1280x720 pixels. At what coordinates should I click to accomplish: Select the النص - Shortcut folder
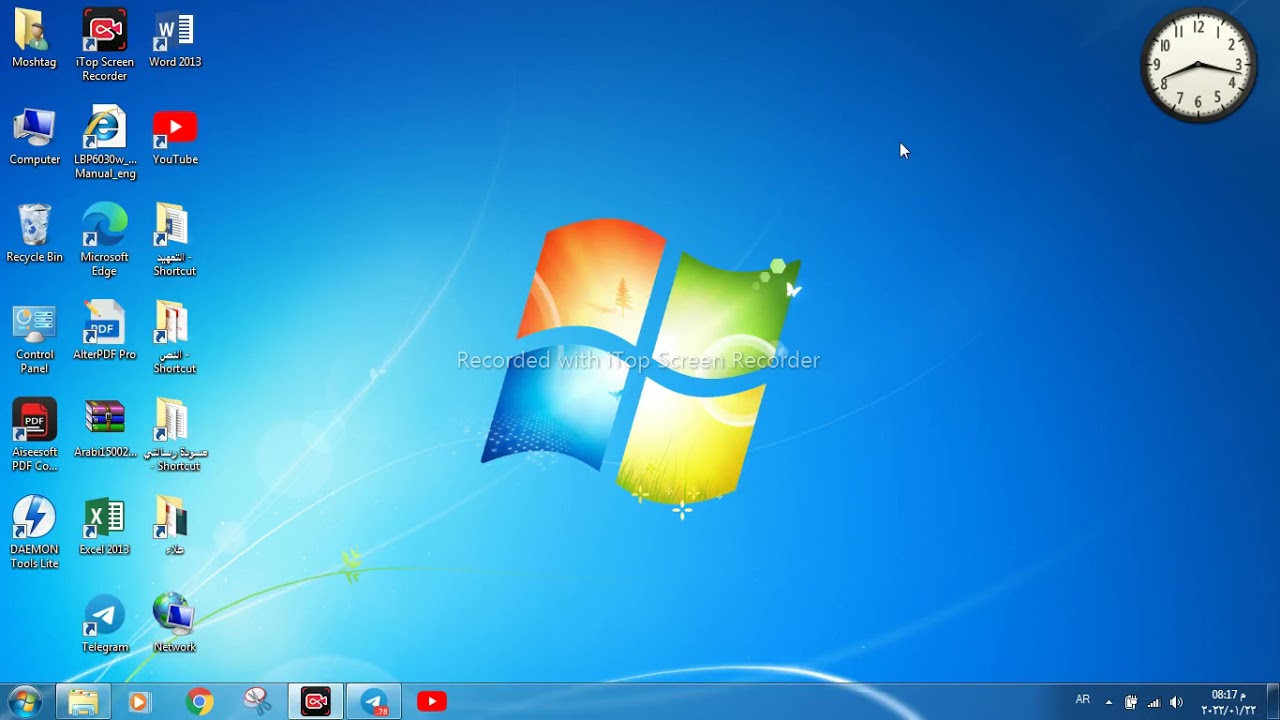(x=175, y=338)
